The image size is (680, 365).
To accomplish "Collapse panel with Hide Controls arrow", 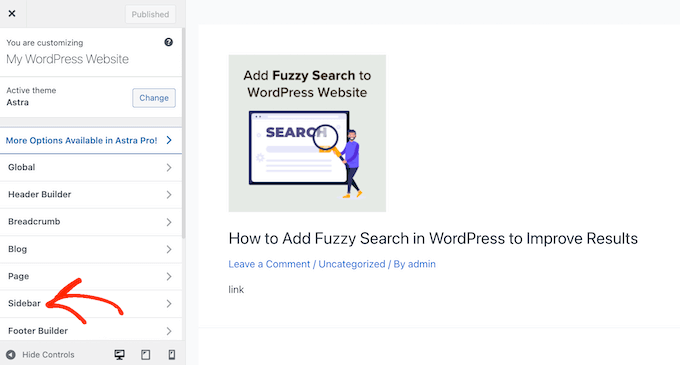I will click(11, 355).
